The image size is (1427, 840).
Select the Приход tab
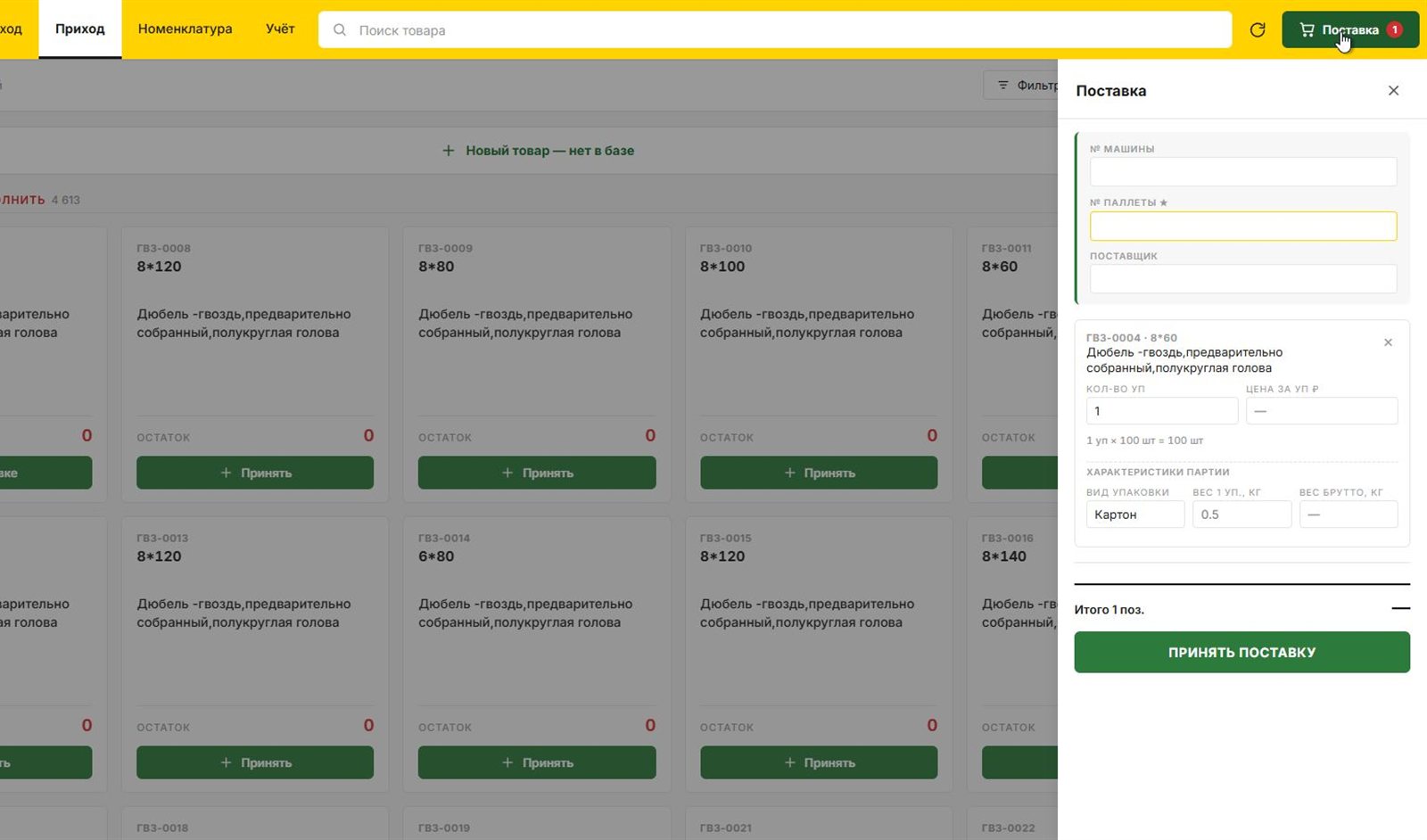click(80, 29)
